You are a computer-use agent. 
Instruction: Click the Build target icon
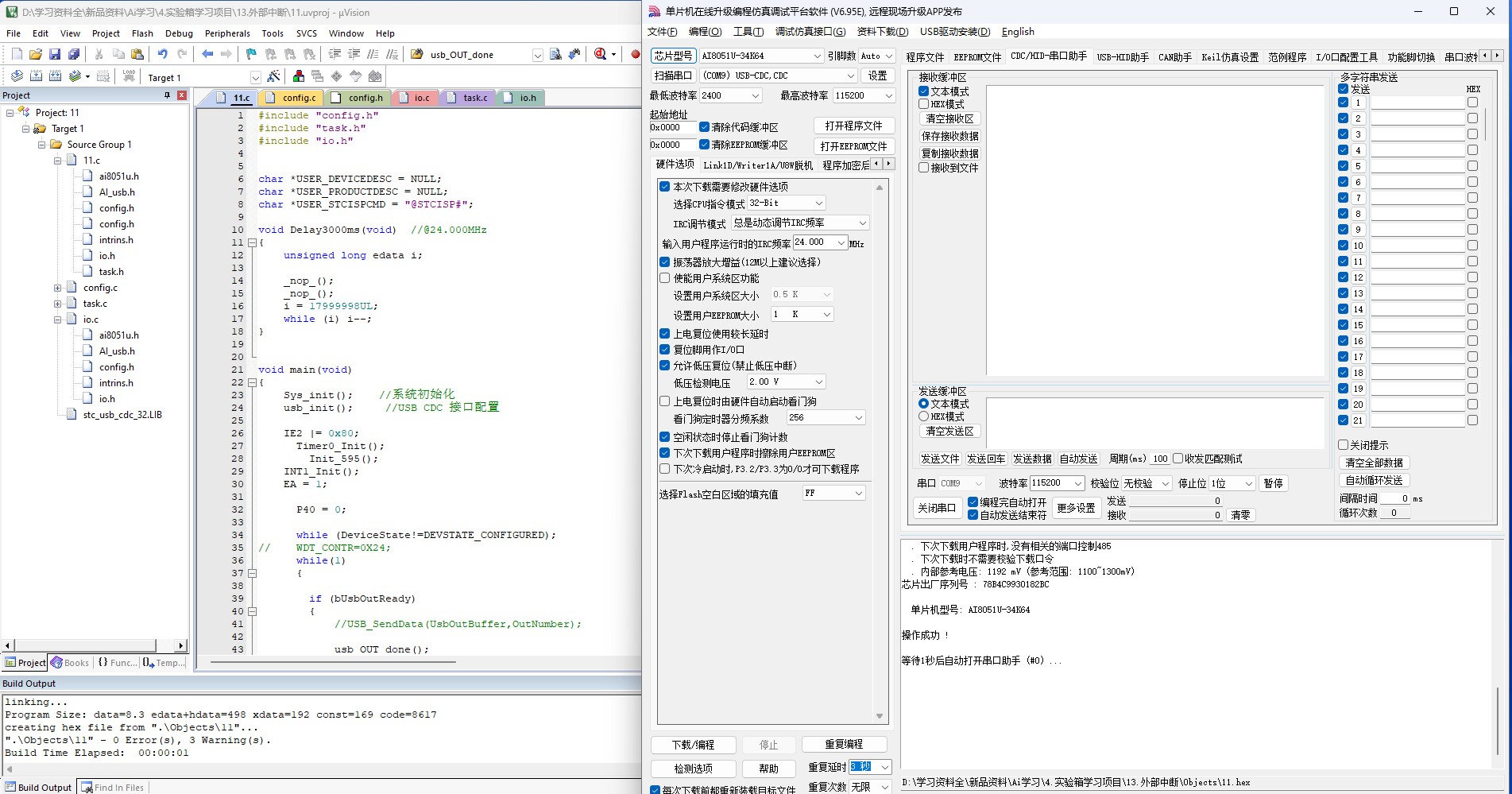coord(36,76)
